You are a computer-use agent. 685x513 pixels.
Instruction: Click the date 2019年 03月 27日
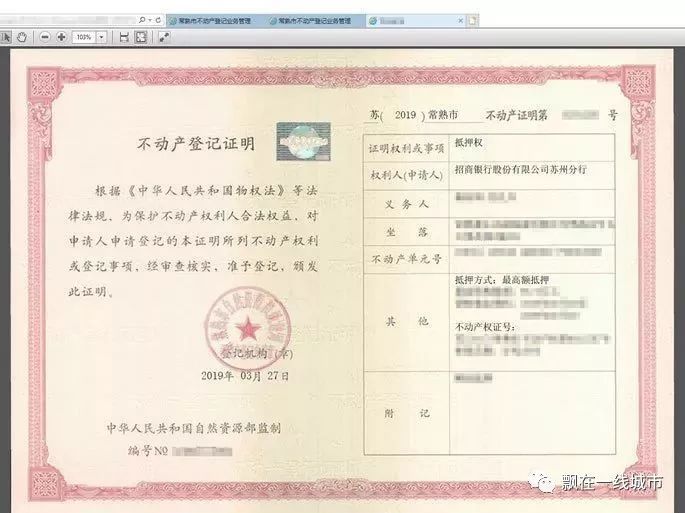point(245,376)
